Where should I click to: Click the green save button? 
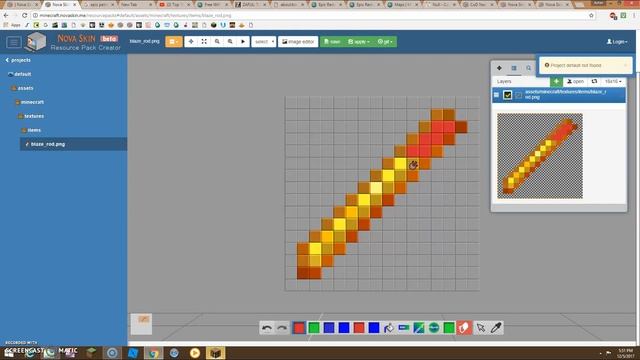332,42
